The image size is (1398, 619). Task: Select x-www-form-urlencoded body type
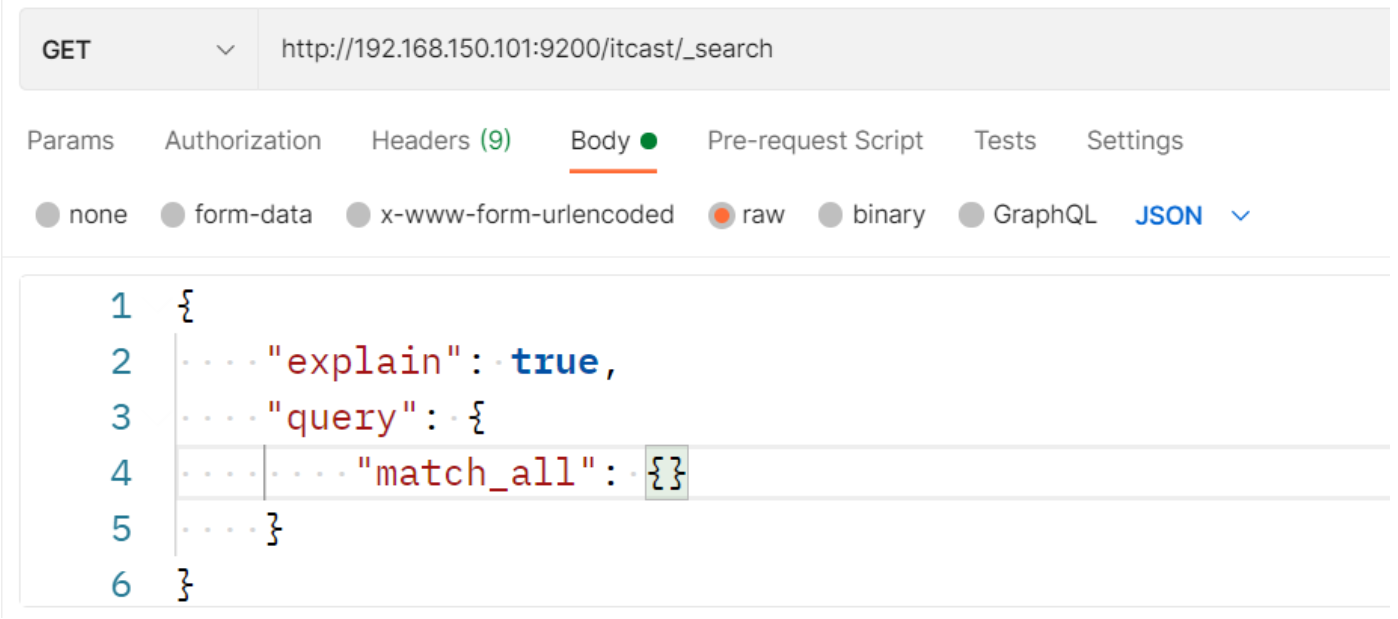coord(358,215)
